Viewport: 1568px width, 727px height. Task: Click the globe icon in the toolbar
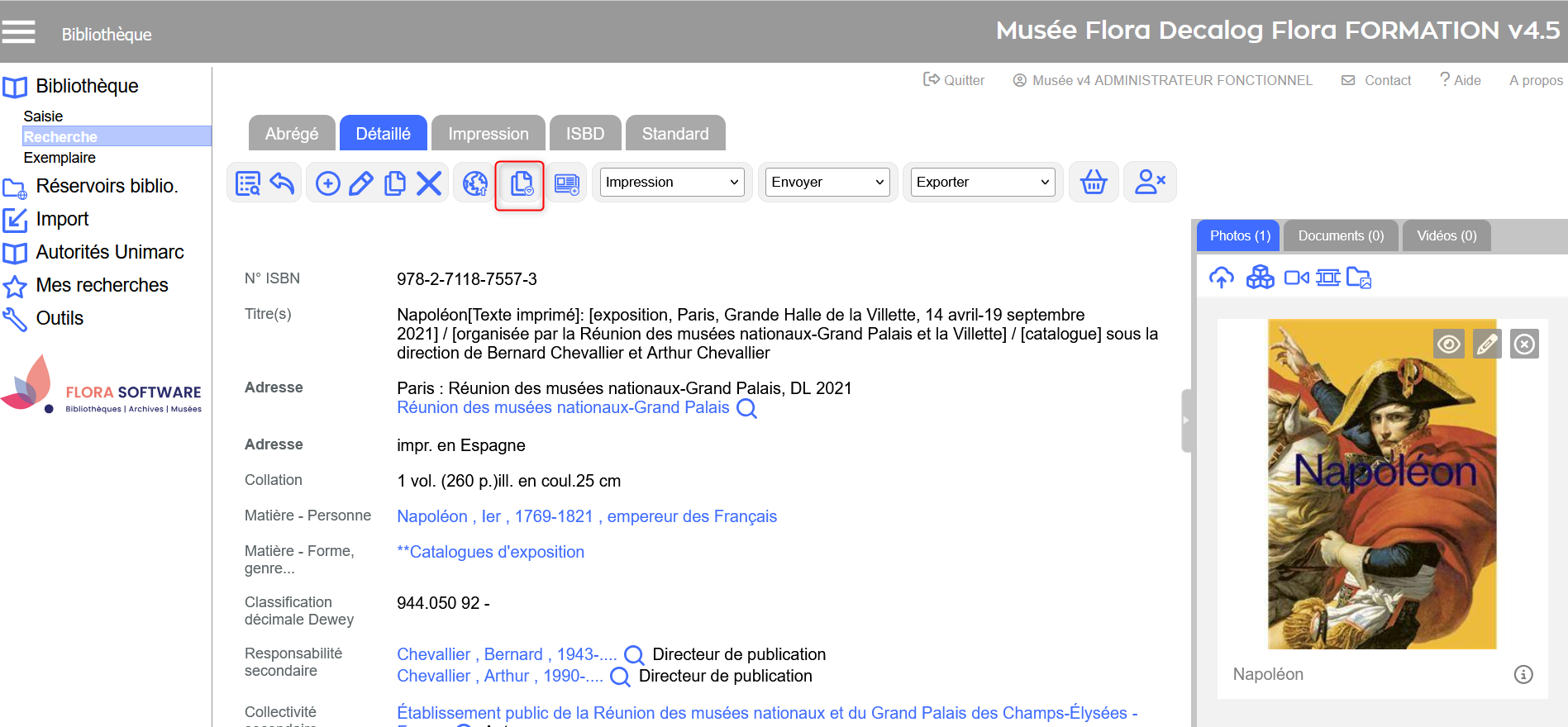[x=474, y=183]
